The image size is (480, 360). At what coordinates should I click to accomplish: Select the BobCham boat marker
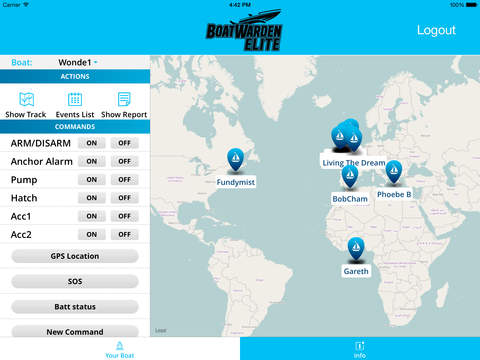coord(350,176)
